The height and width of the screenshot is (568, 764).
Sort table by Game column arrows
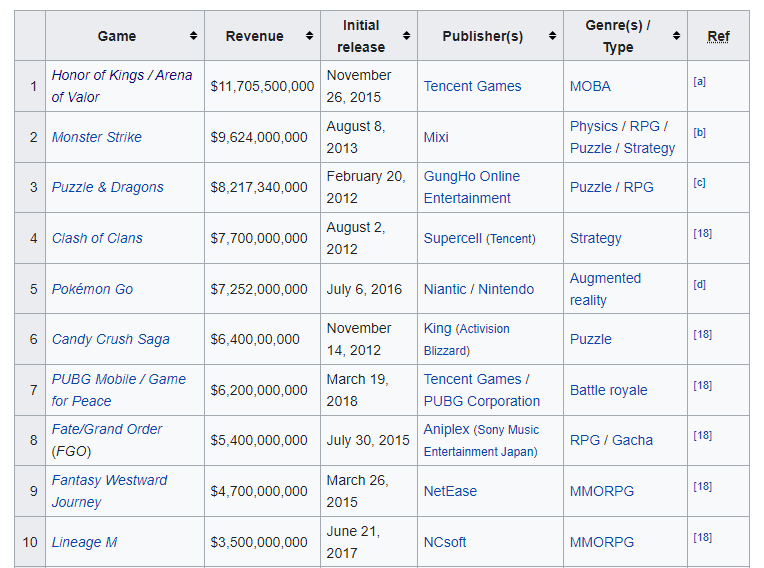193,36
